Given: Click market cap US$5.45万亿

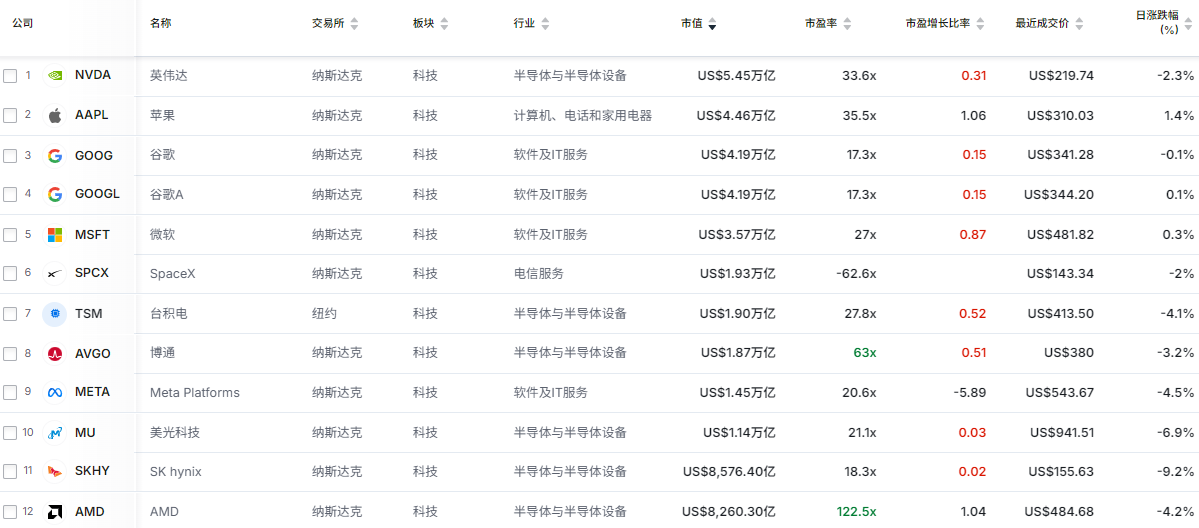Looking at the screenshot, I should [736, 76].
